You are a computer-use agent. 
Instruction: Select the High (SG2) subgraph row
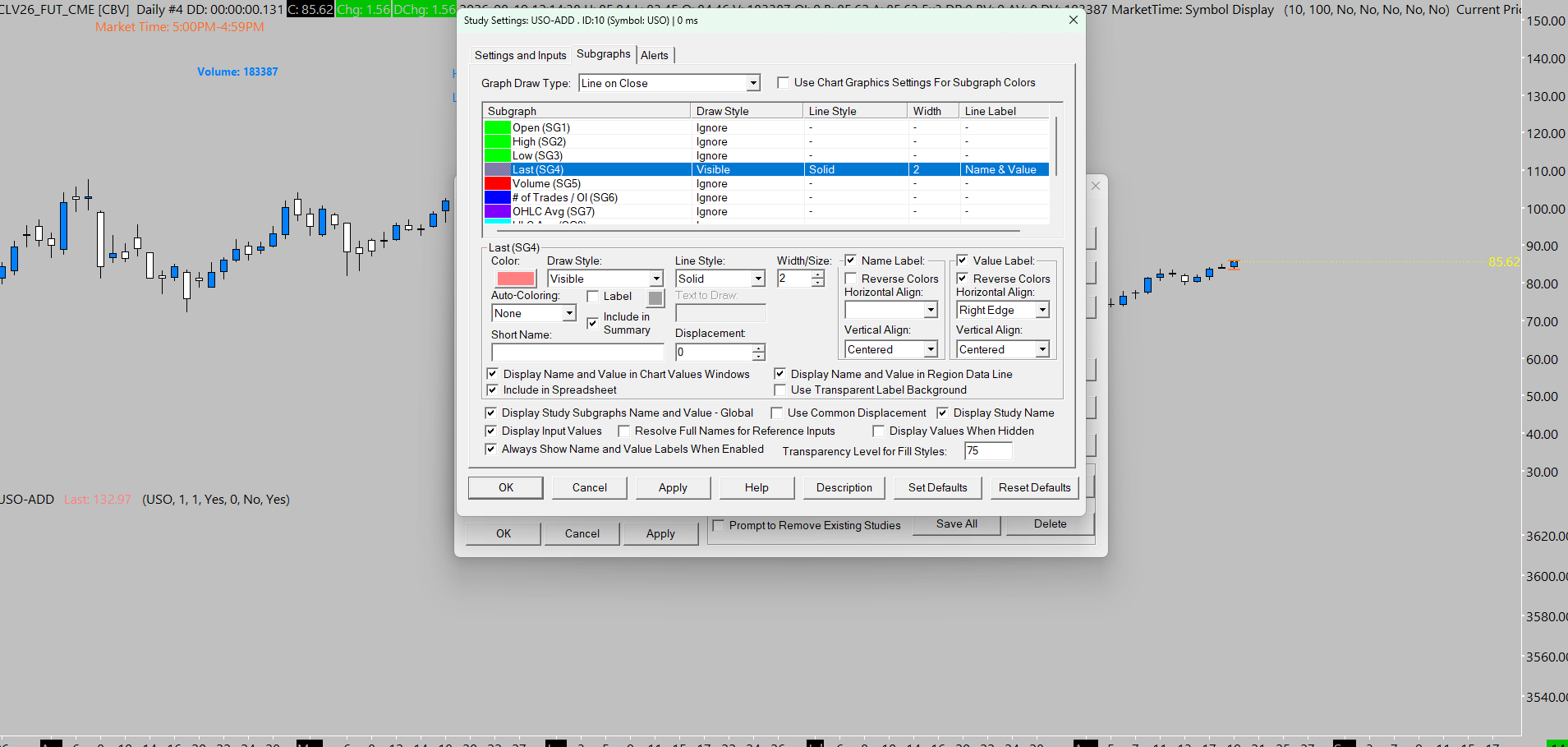766,141
